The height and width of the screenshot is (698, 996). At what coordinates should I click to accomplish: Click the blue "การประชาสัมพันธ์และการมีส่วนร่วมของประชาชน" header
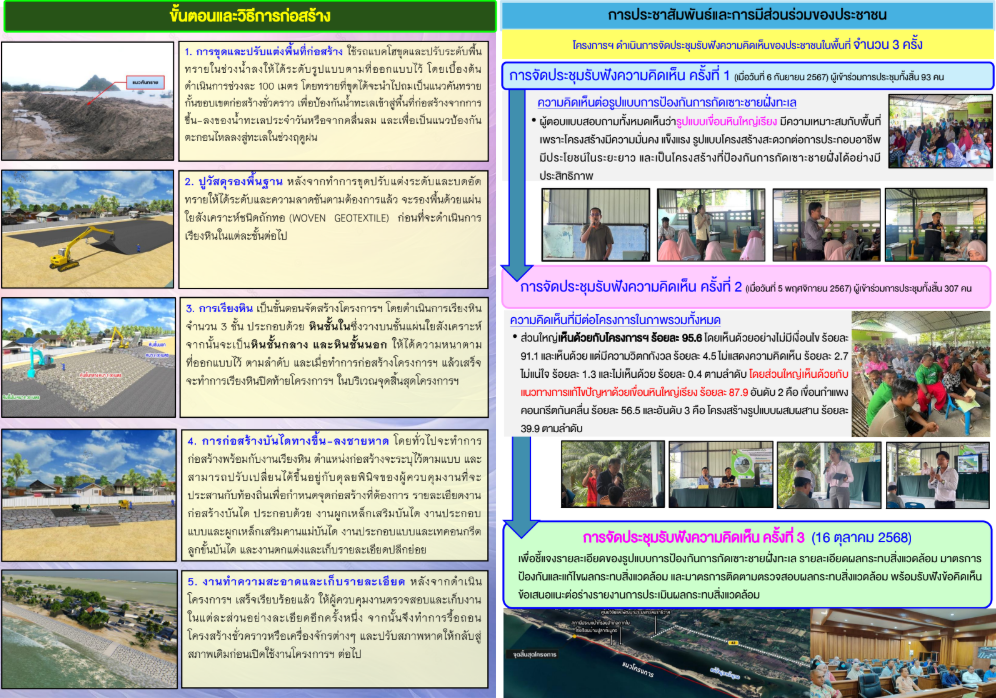(x=747, y=16)
